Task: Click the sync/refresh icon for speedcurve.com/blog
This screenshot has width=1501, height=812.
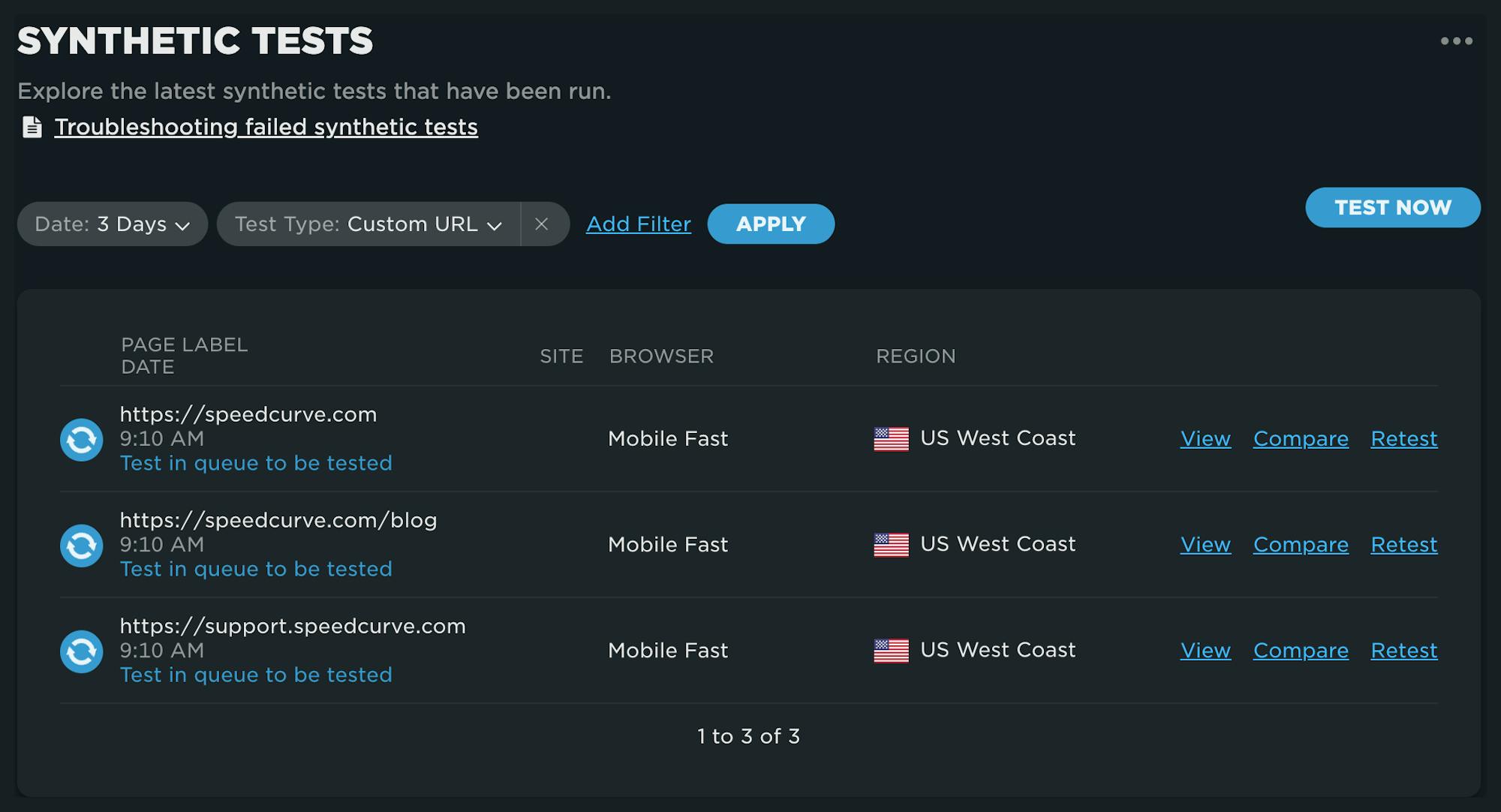Action: pos(80,545)
